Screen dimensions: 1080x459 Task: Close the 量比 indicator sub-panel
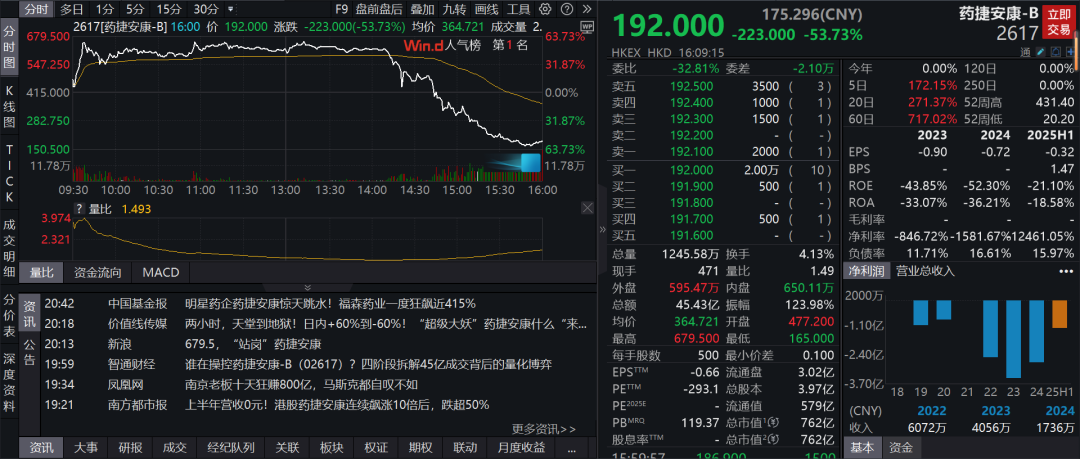pos(588,208)
